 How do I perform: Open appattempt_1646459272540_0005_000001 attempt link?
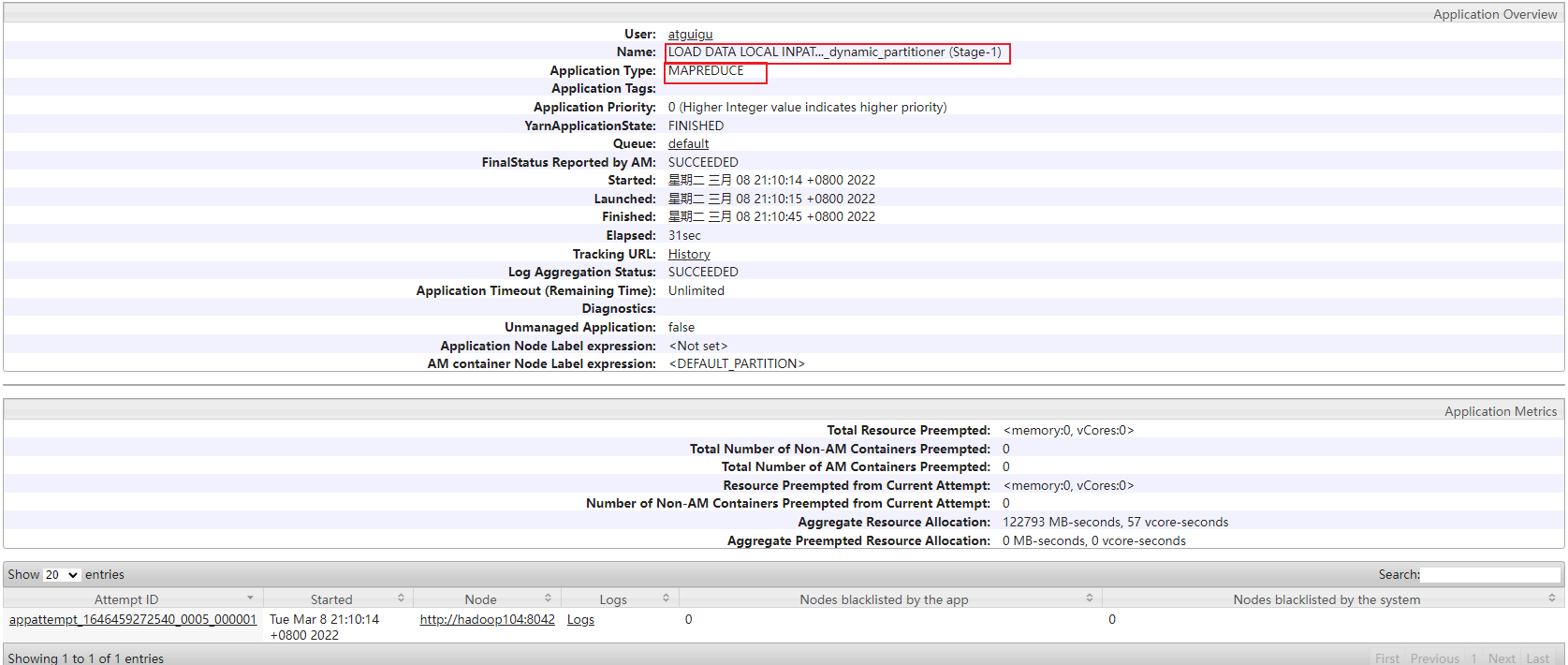[133, 620]
